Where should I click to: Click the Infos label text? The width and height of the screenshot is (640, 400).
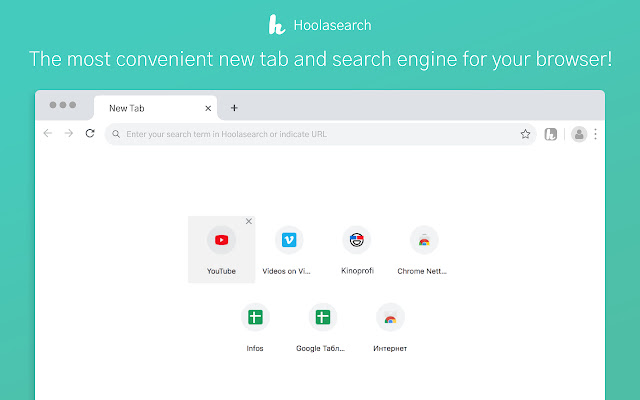click(255, 348)
